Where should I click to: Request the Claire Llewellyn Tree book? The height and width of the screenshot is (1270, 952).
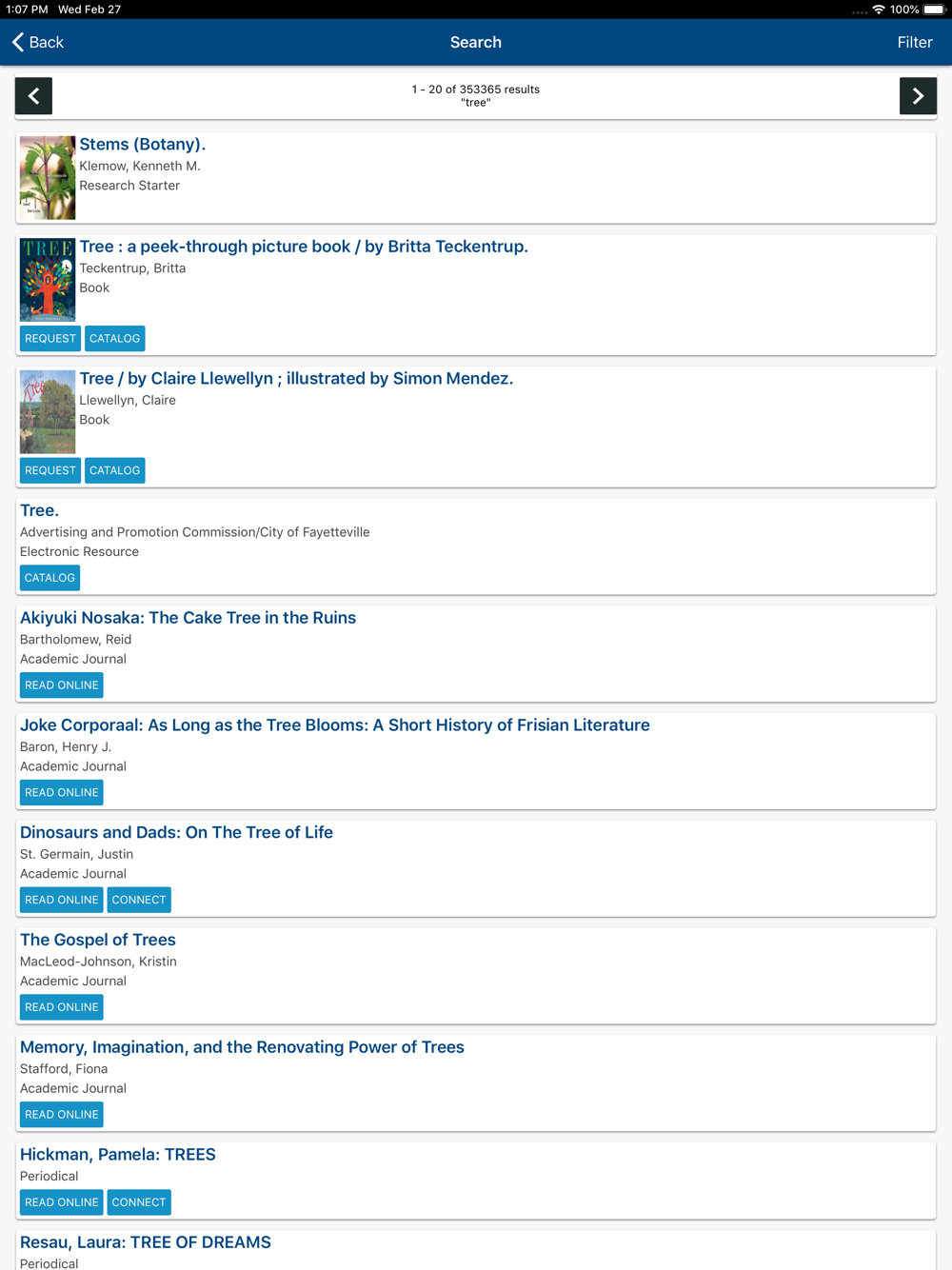50,470
